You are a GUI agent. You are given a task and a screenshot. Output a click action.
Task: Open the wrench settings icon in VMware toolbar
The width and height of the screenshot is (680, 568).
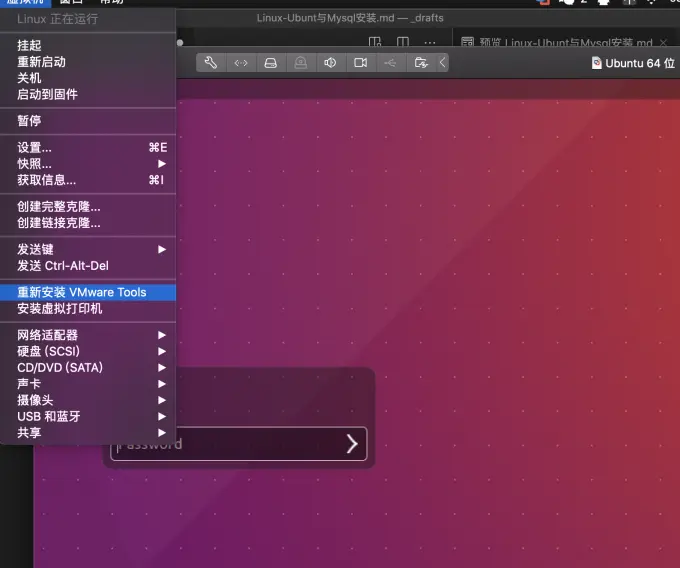pos(211,63)
